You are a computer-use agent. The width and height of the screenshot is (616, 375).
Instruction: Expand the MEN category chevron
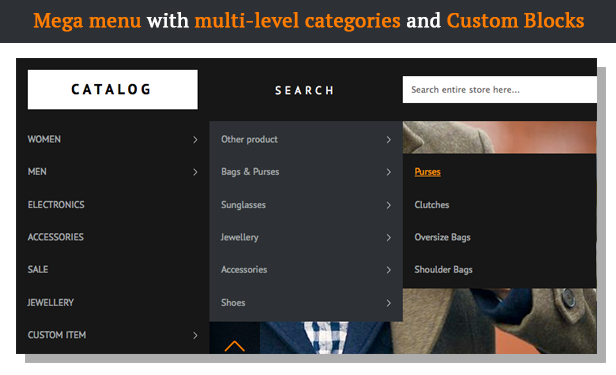pyautogui.click(x=195, y=172)
